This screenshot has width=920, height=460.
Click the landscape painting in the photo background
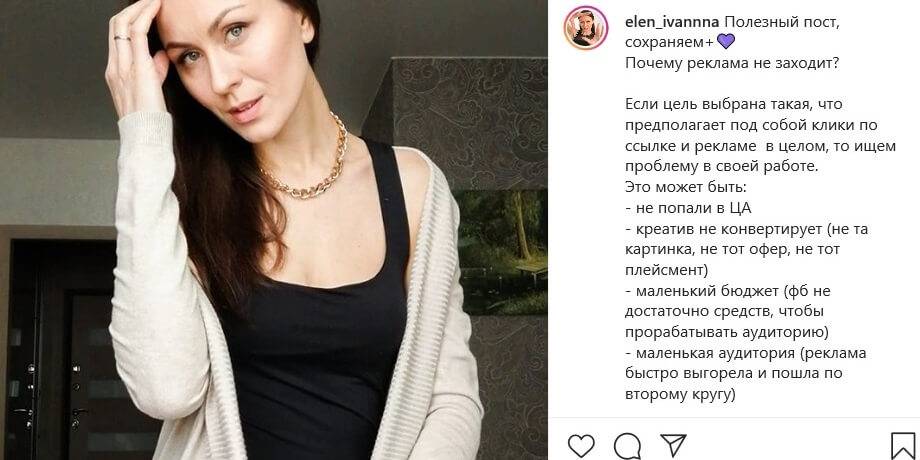tap(502, 252)
